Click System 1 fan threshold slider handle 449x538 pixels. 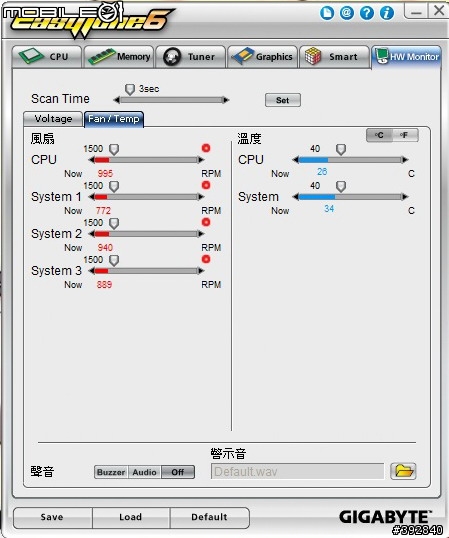coord(114,187)
